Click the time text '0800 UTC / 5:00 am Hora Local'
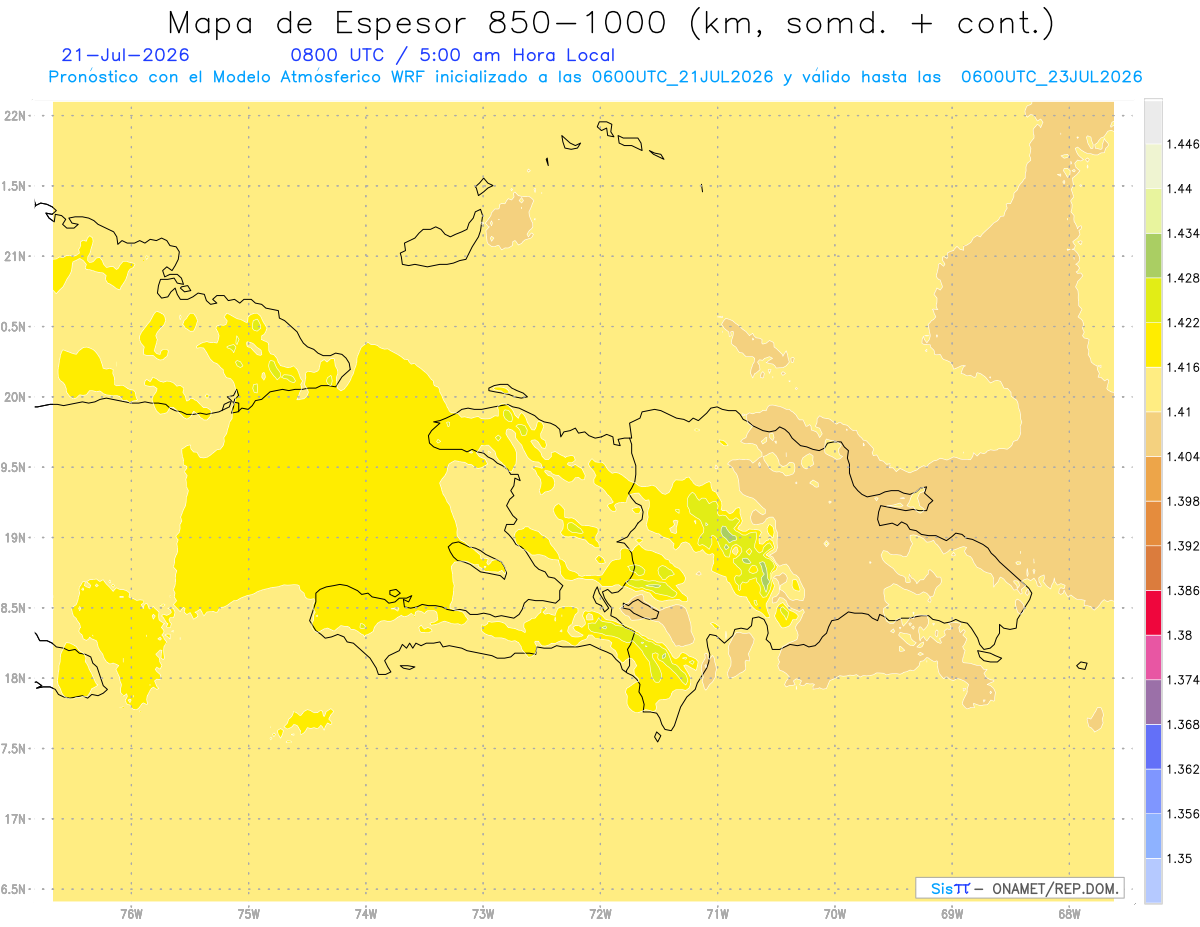 click(x=452, y=55)
